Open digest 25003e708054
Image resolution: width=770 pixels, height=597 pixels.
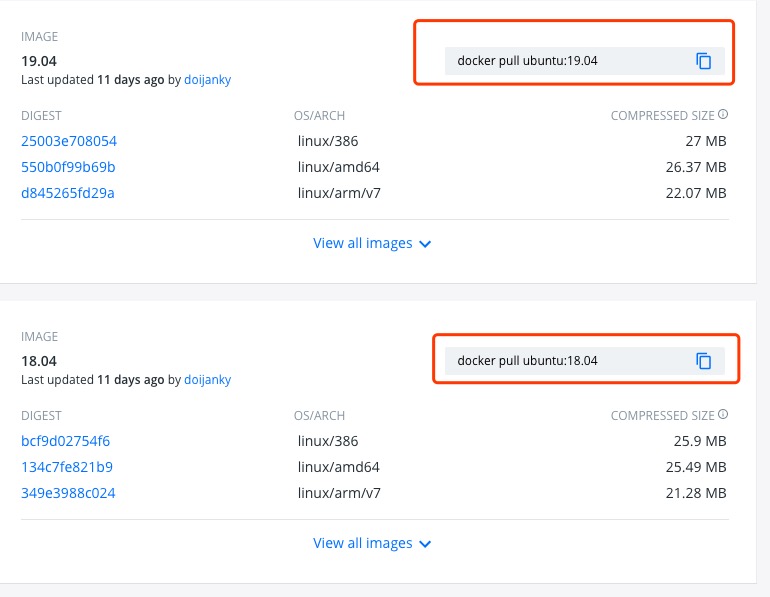pos(69,141)
